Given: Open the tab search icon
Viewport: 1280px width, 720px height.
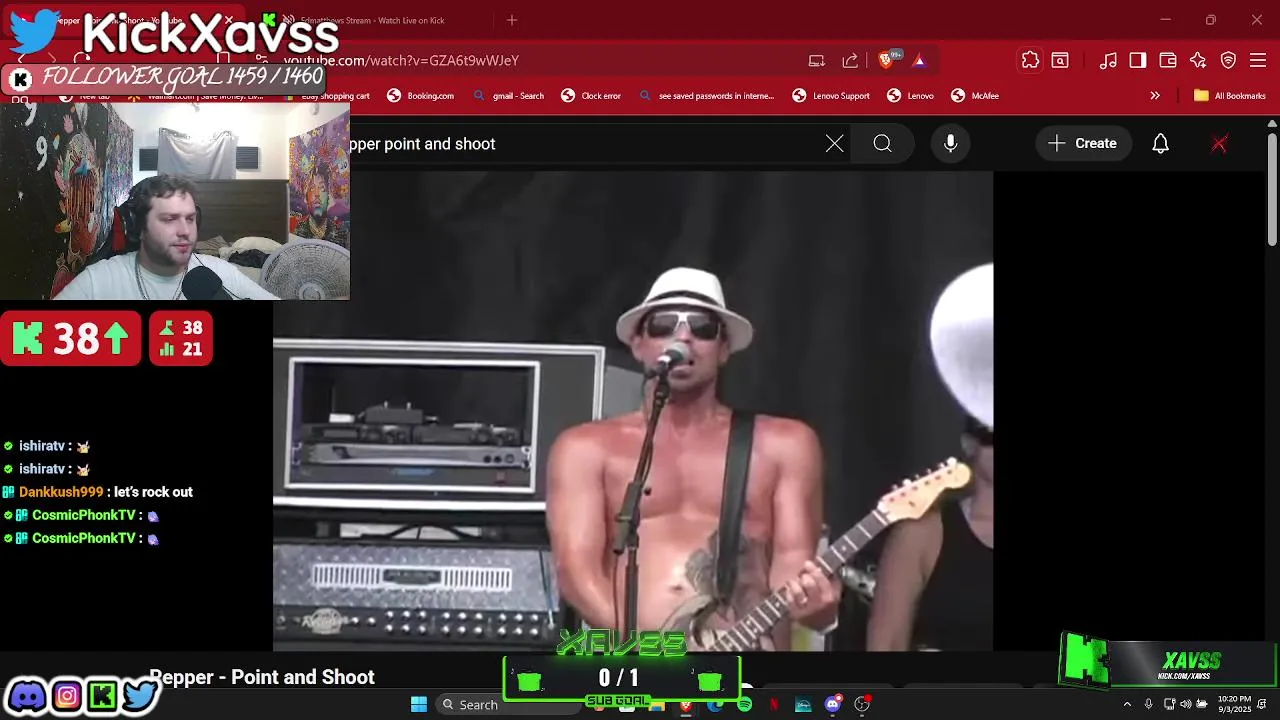Looking at the screenshot, I should pyautogui.click(x=1060, y=60).
